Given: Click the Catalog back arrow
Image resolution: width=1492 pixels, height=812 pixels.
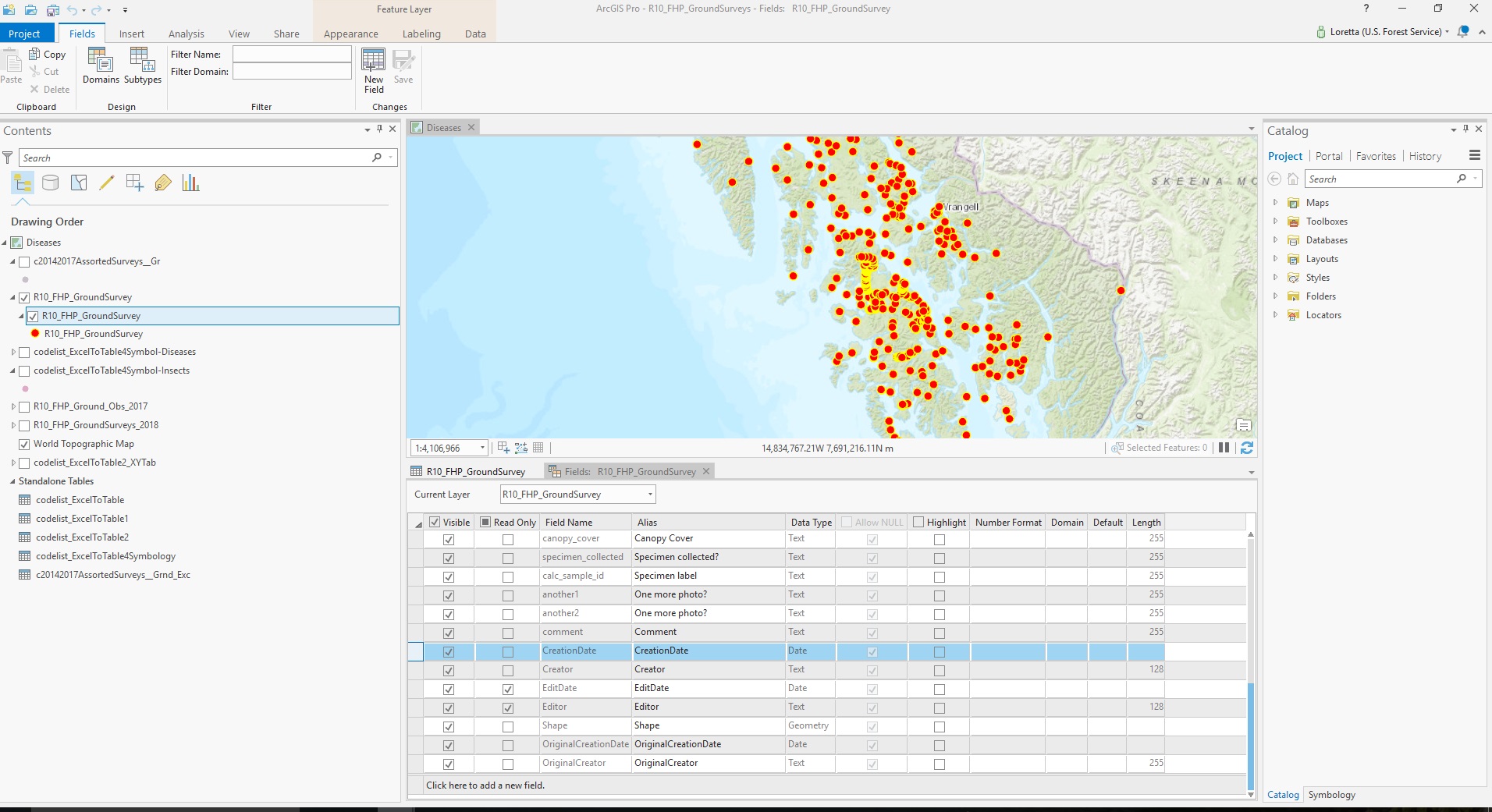Looking at the screenshot, I should tap(1275, 179).
